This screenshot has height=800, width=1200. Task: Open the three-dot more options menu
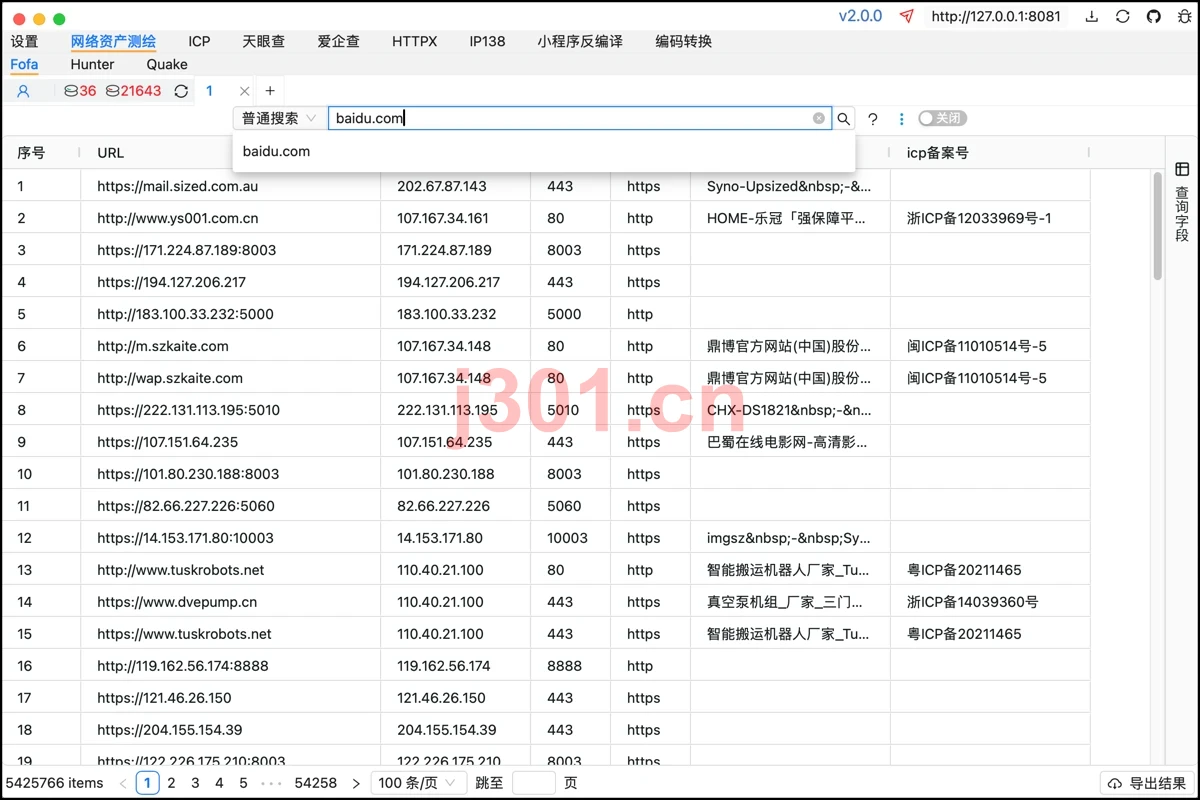(901, 119)
